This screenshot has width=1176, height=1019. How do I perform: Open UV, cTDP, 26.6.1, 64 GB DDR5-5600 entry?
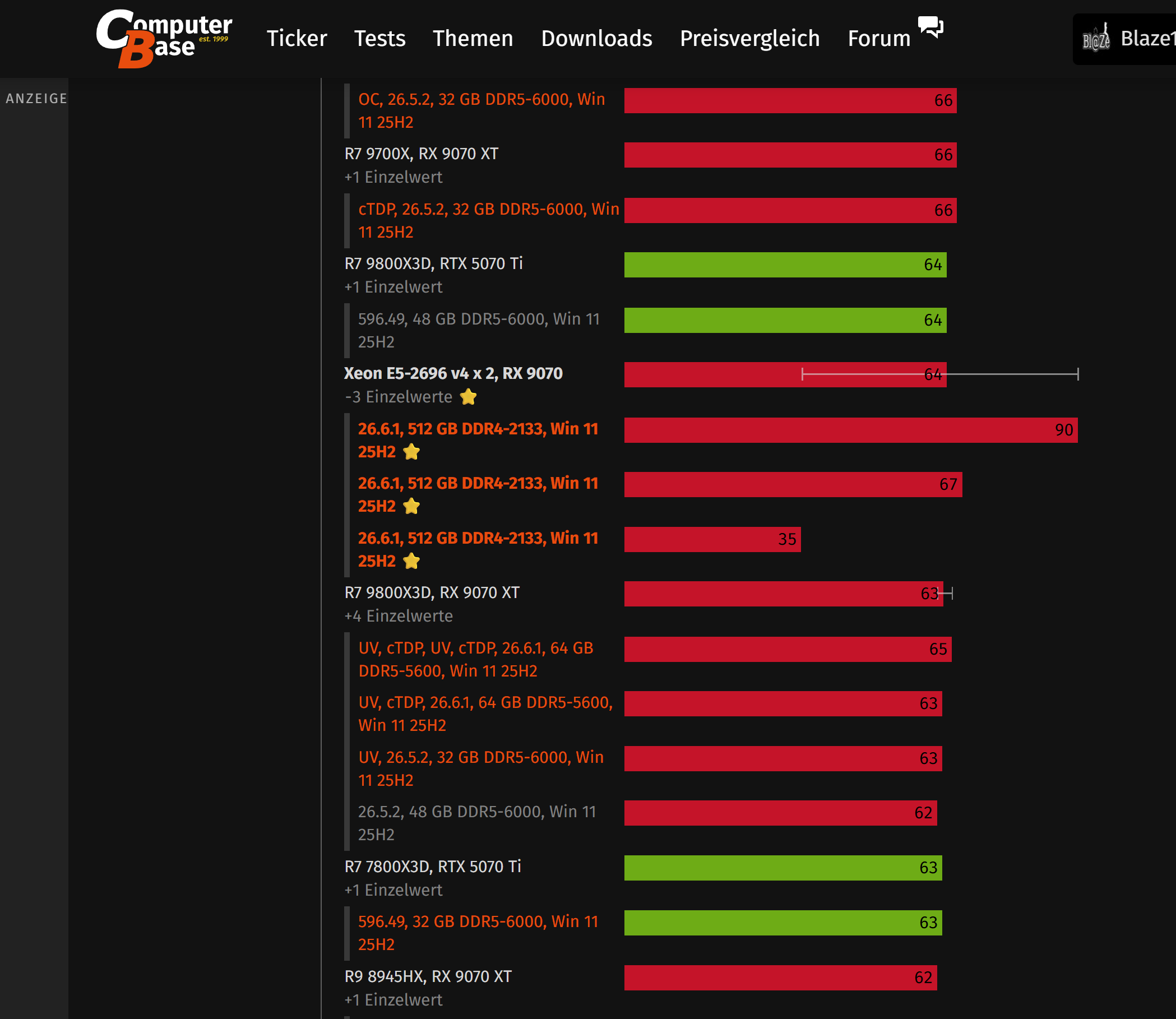pyautogui.click(x=485, y=714)
